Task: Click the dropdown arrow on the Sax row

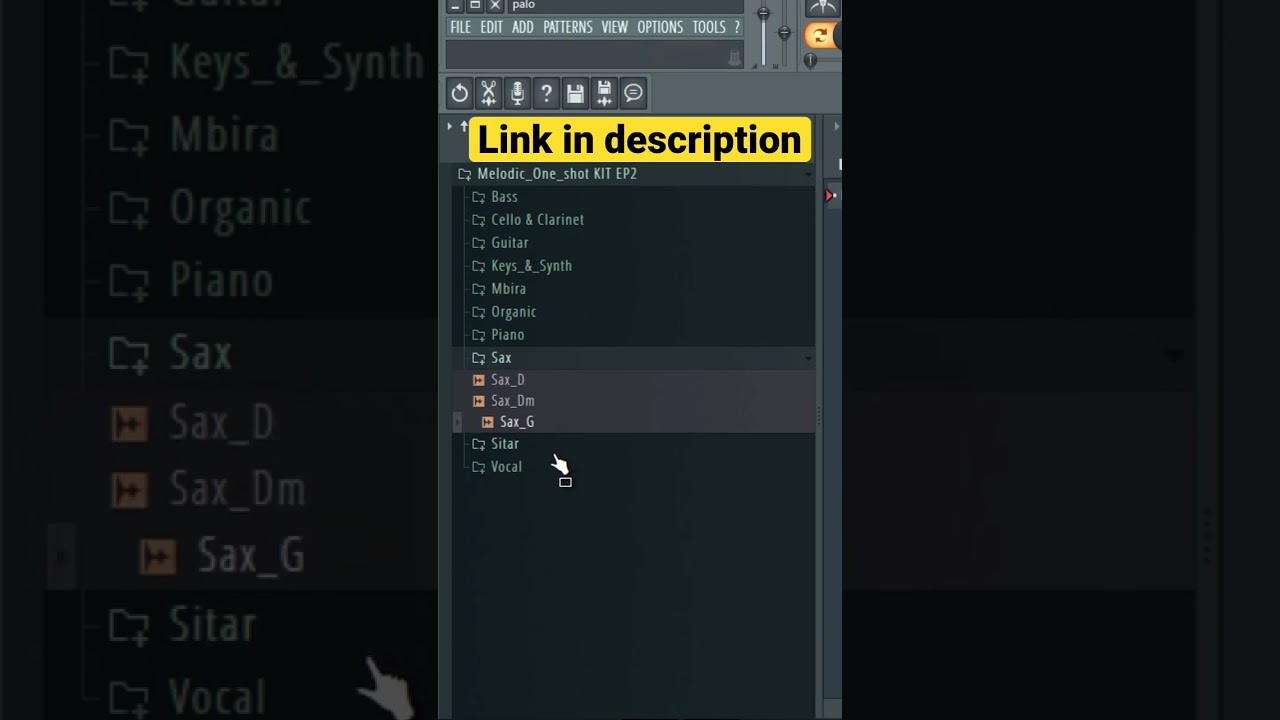Action: (808, 358)
